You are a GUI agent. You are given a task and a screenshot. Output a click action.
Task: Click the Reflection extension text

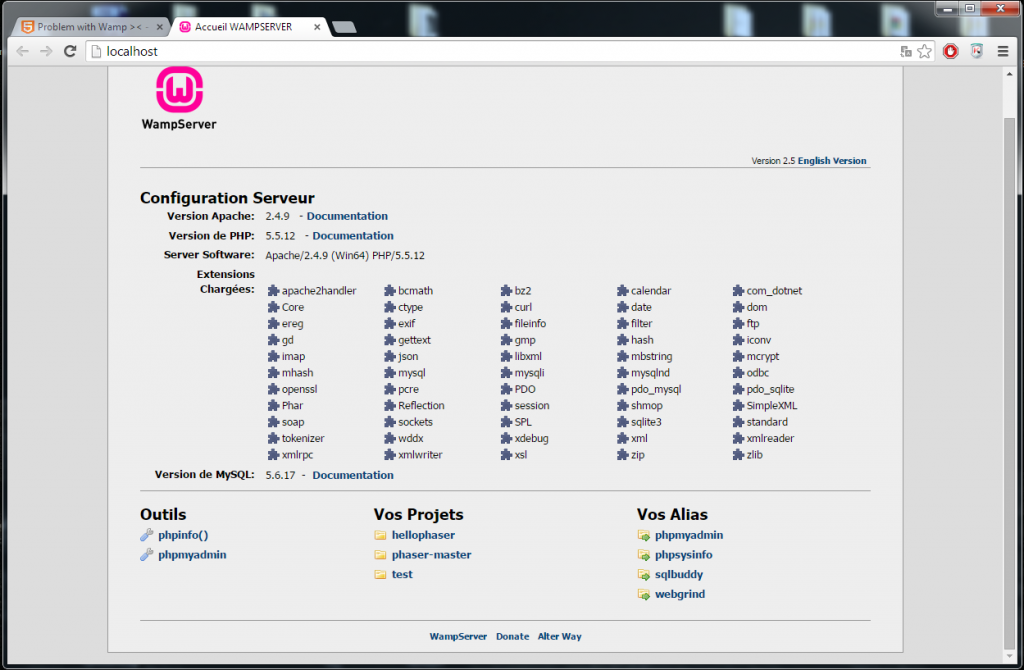point(421,406)
